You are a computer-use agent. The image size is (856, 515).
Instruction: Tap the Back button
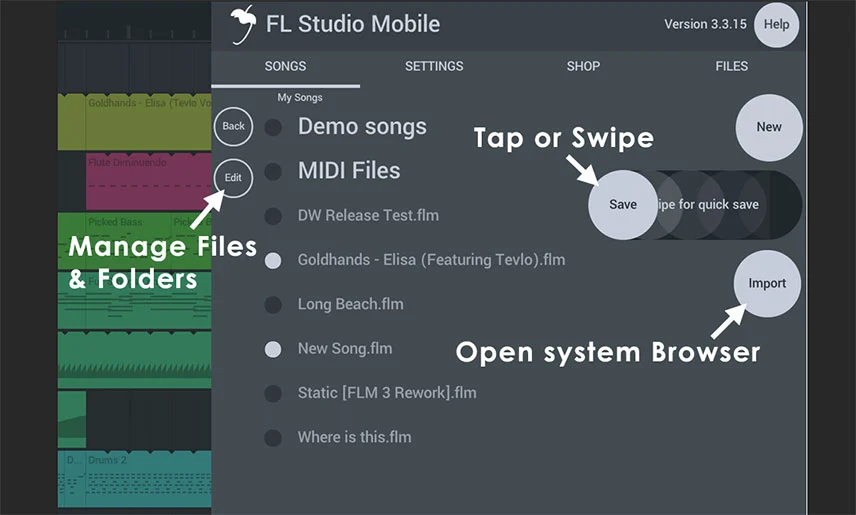click(233, 126)
